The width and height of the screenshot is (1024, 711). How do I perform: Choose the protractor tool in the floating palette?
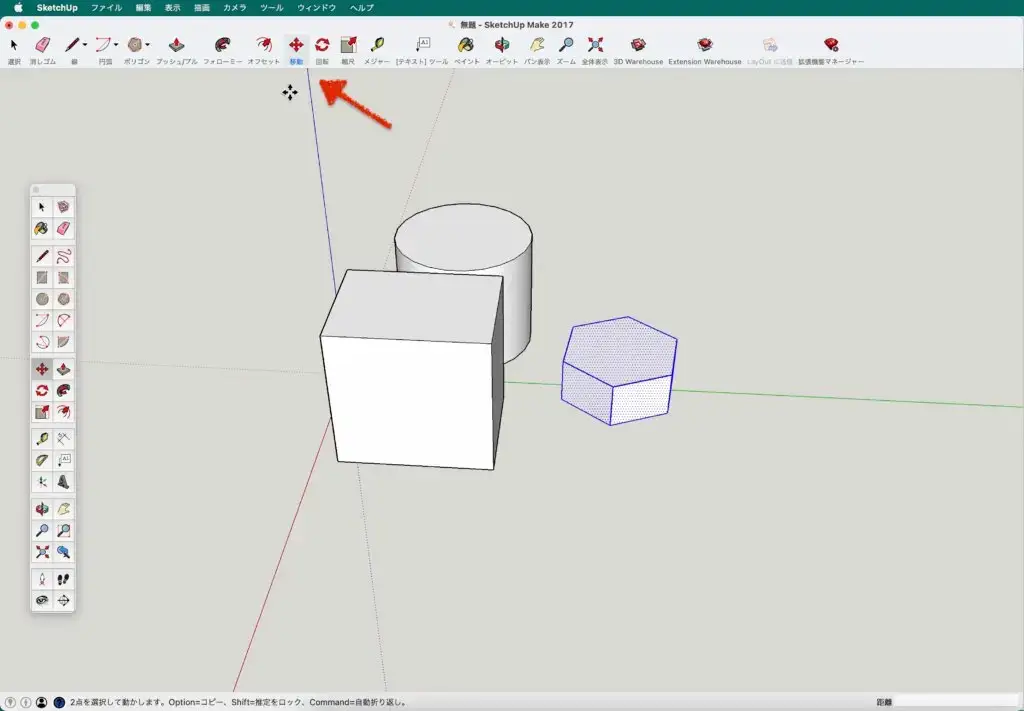tap(42, 460)
